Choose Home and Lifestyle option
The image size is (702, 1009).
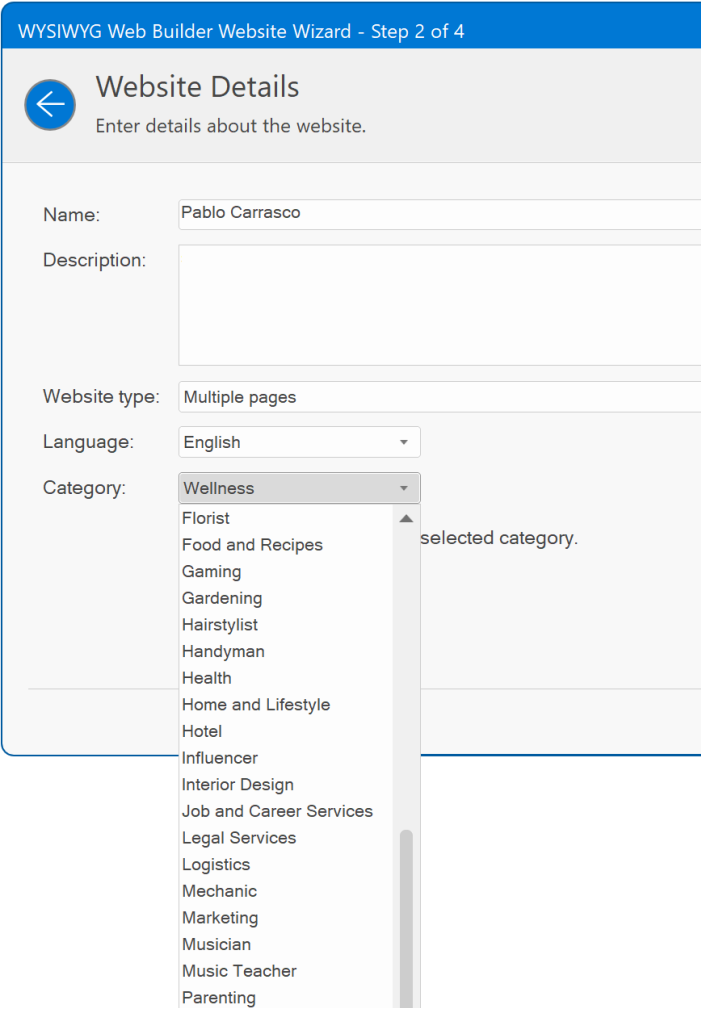pos(286,705)
